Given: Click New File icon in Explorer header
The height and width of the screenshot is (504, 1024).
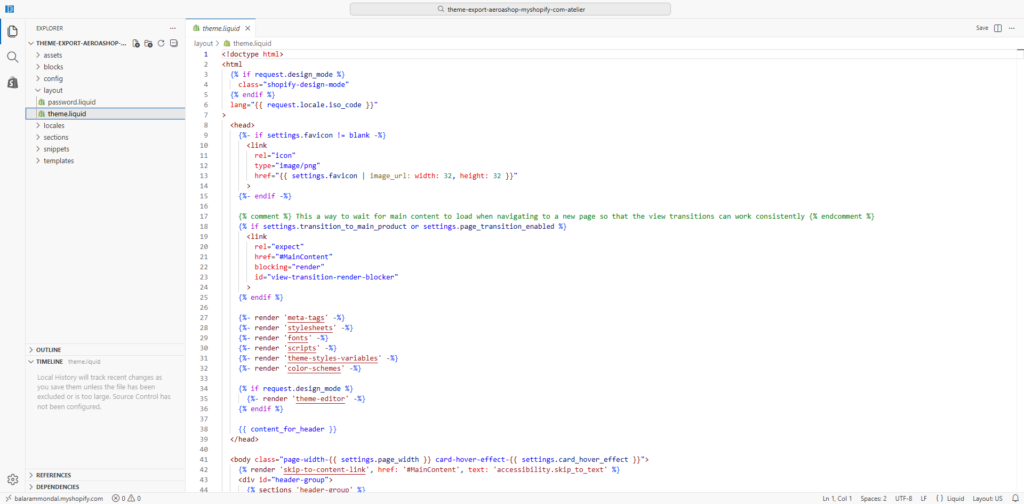Looking at the screenshot, I should click(136, 43).
